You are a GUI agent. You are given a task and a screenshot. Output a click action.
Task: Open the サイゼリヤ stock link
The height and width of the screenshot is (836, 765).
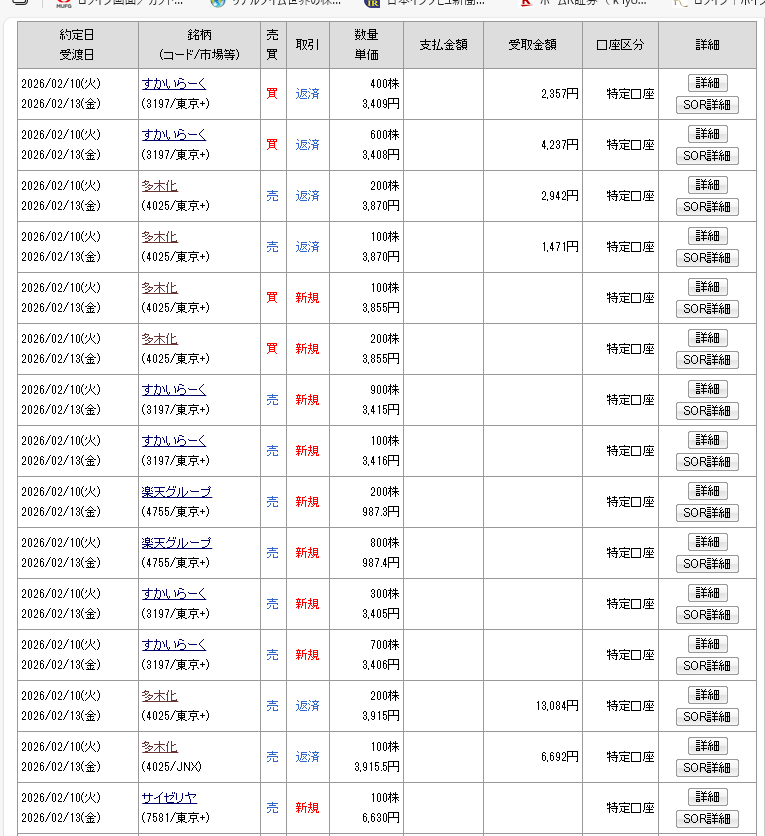(x=169, y=798)
